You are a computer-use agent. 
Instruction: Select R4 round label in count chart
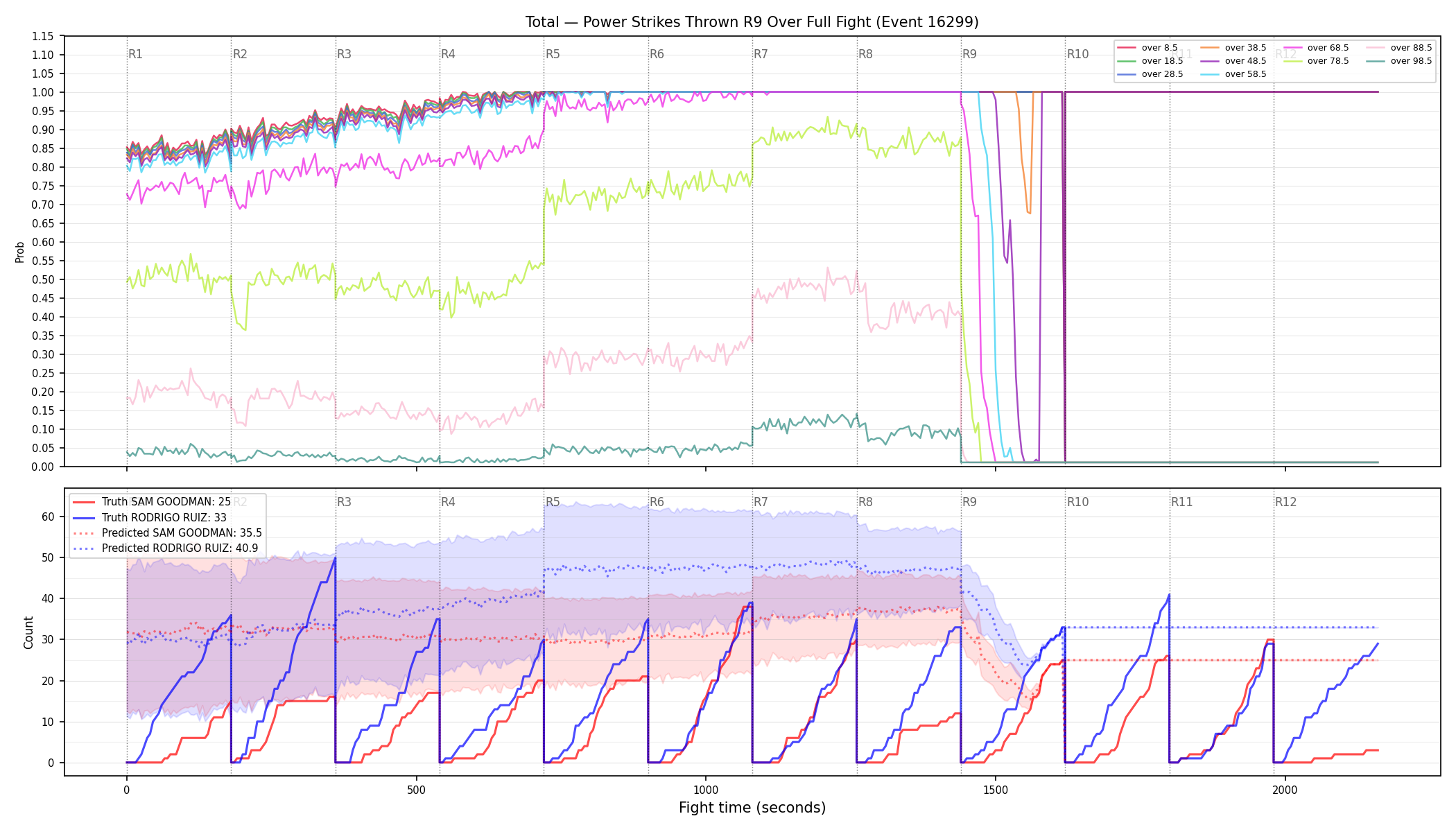click(x=449, y=502)
